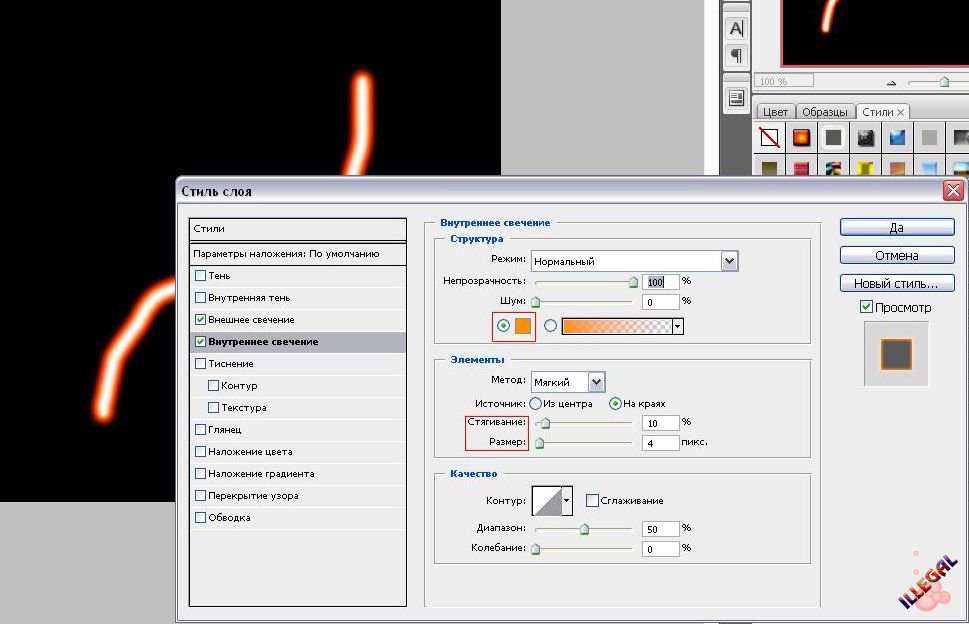Open the Character panel icon
Screen dimensions: 969x624
tap(736, 29)
